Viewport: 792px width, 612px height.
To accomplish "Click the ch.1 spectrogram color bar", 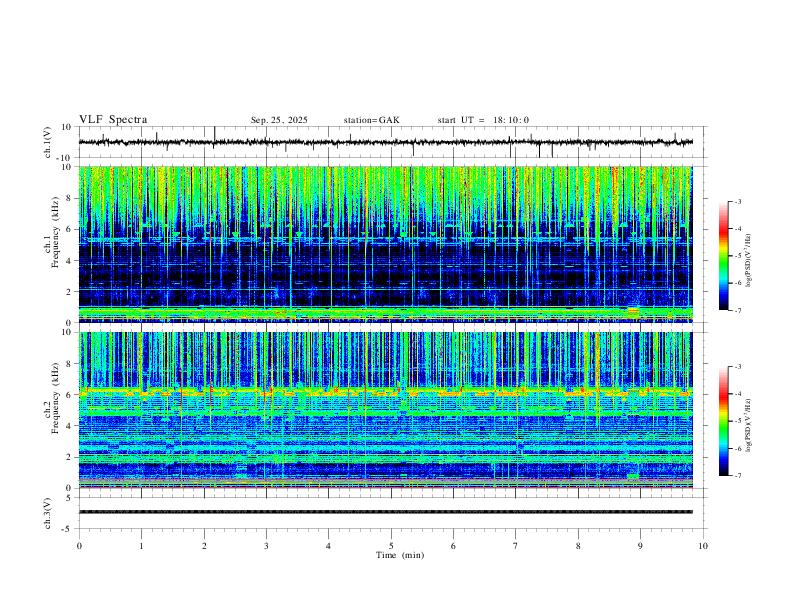I will tap(723, 256).
